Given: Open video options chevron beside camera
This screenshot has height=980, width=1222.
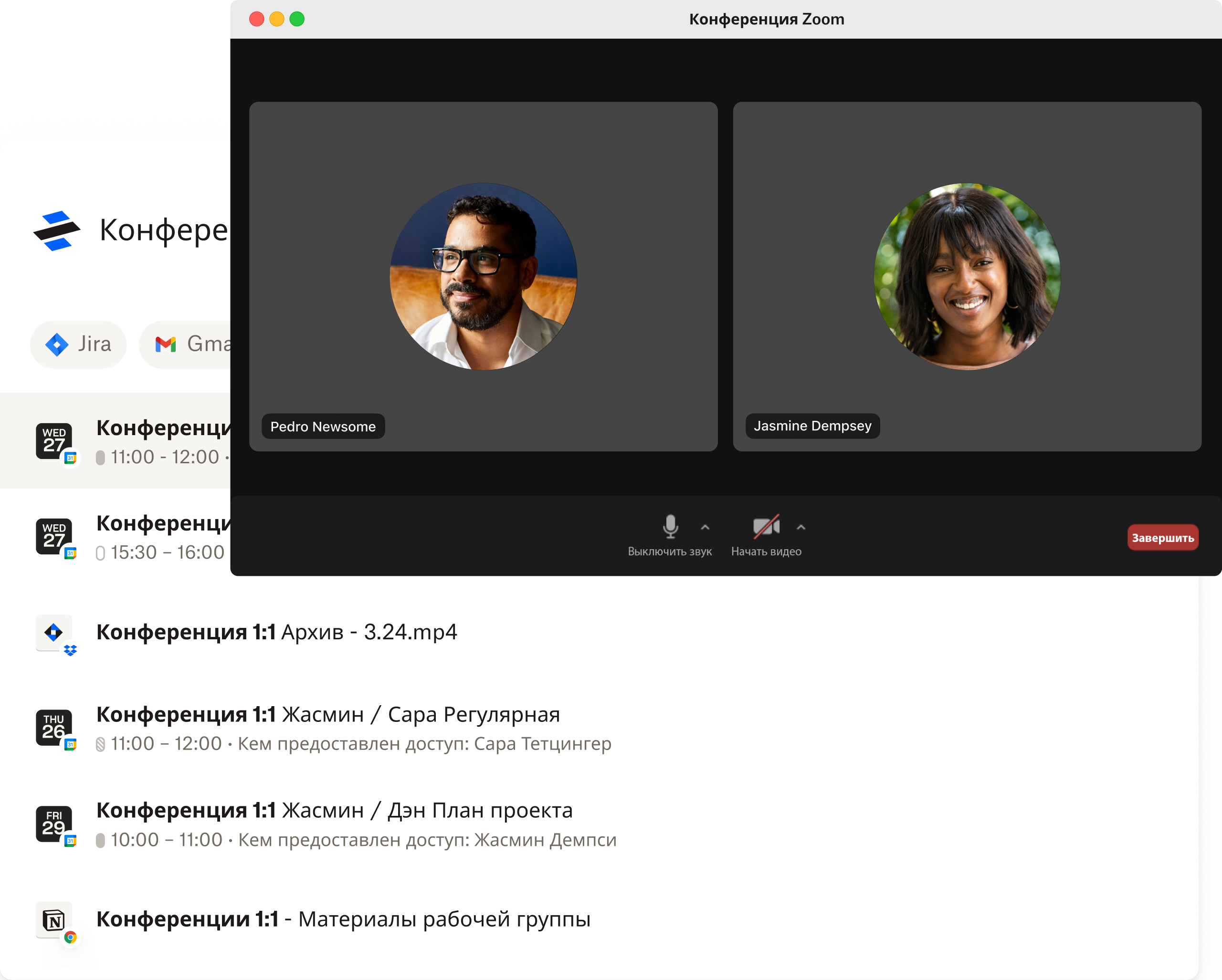Looking at the screenshot, I should pos(801,527).
